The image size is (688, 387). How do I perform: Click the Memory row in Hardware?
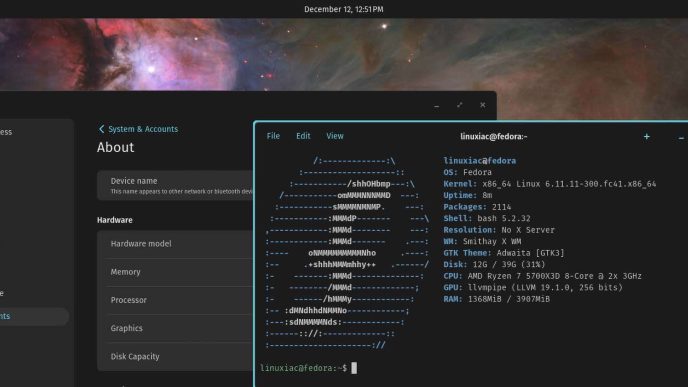pyautogui.click(x=176, y=272)
